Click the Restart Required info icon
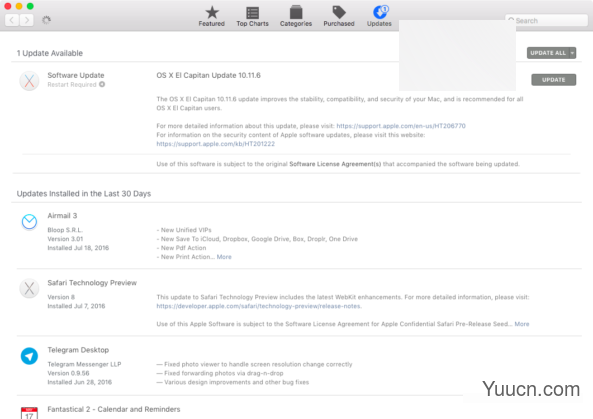593x419 pixels. tap(102, 84)
